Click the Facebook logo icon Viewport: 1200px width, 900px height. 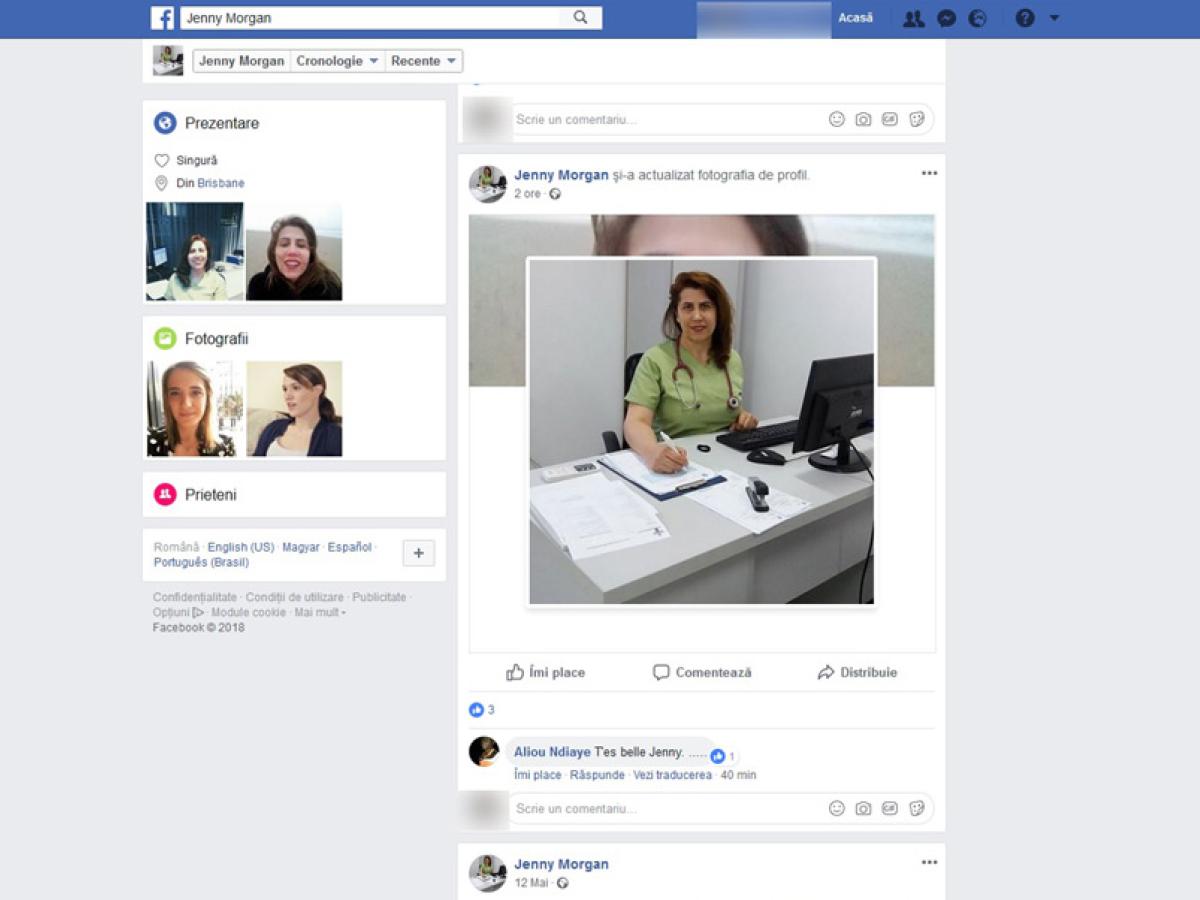click(162, 18)
